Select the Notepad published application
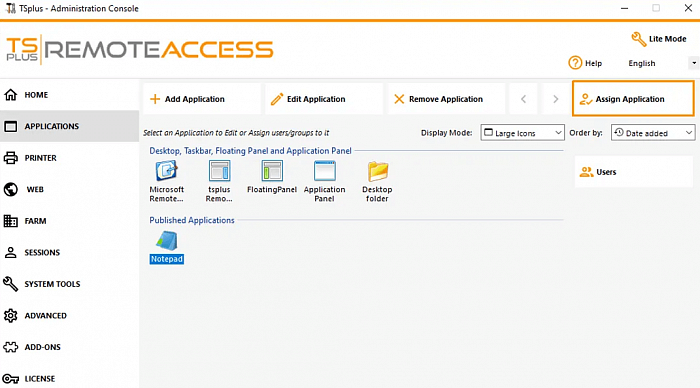This screenshot has width=700, height=388. point(167,247)
